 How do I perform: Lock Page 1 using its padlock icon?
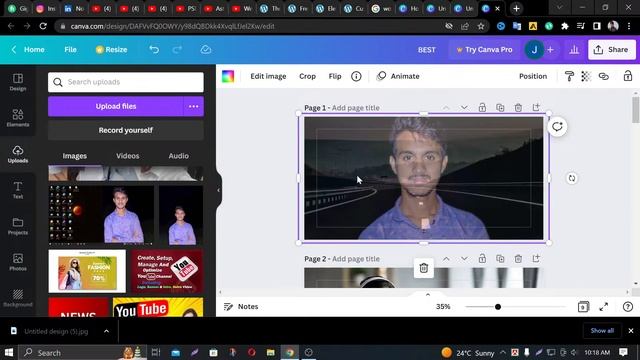click(482, 108)
